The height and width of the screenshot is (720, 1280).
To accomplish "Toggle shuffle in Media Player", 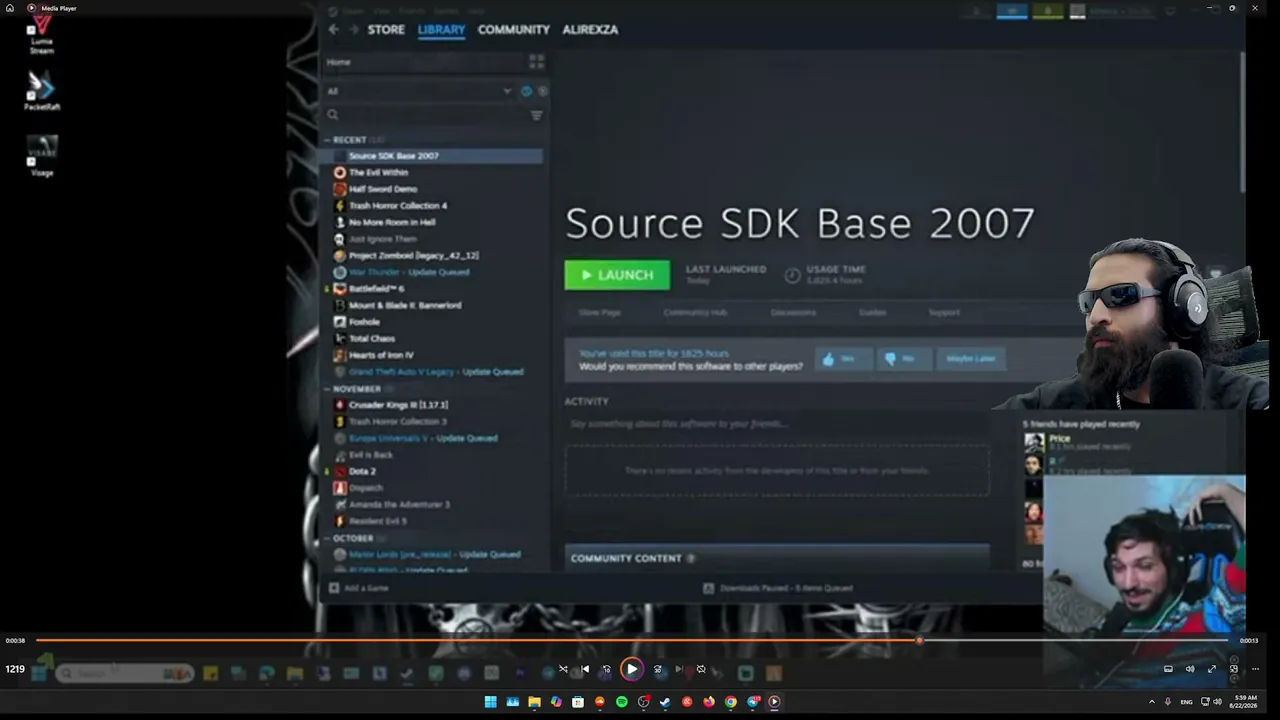I will click(563, 669).
